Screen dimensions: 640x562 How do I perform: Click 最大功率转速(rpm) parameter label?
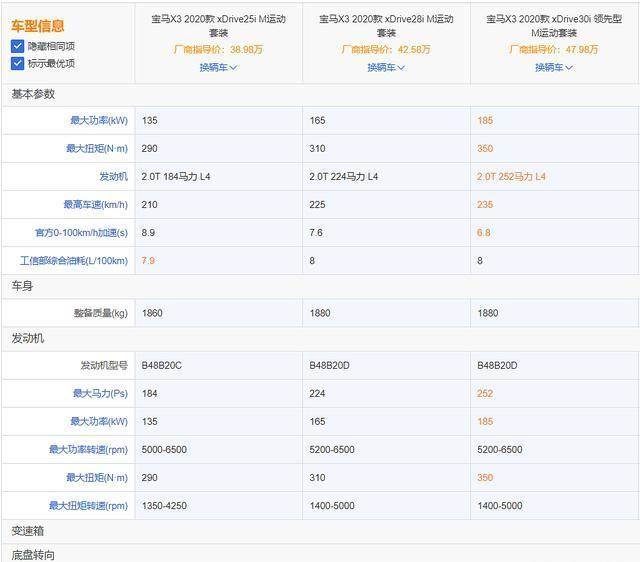pyautogui.click(x=88, y=450)
